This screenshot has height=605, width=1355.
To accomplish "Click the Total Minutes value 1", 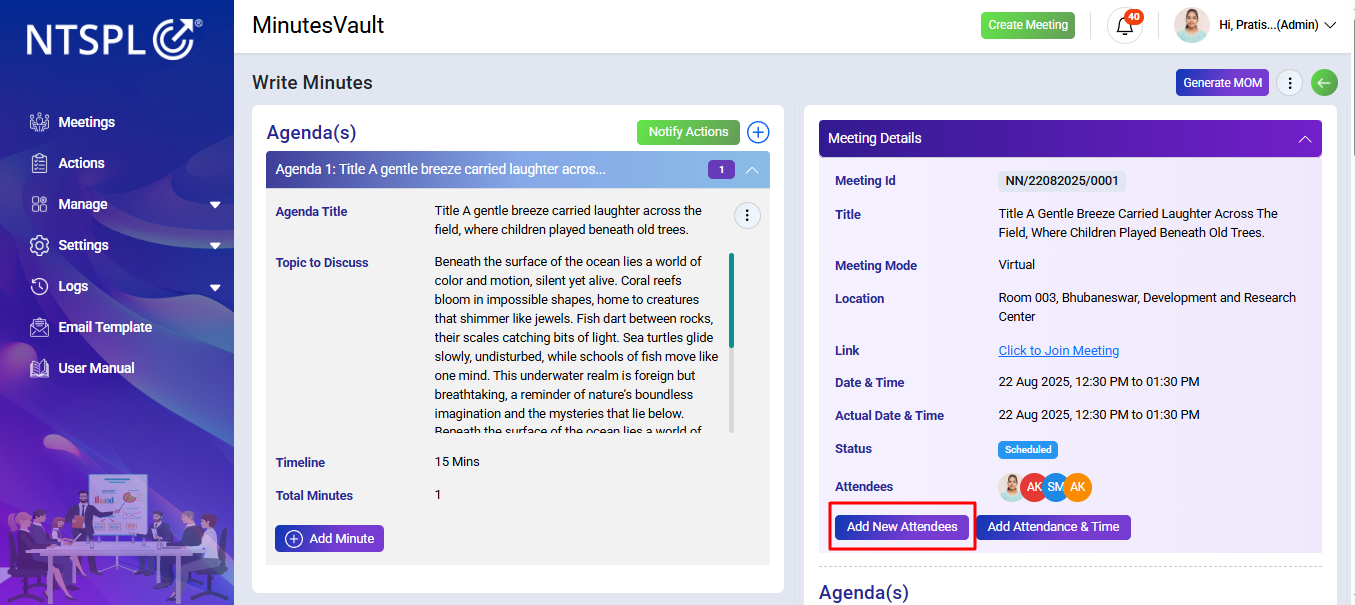I will coord(438,495).
